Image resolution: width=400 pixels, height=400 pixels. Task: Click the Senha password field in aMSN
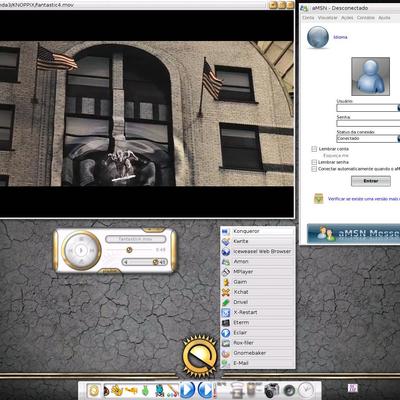(368, 123)
